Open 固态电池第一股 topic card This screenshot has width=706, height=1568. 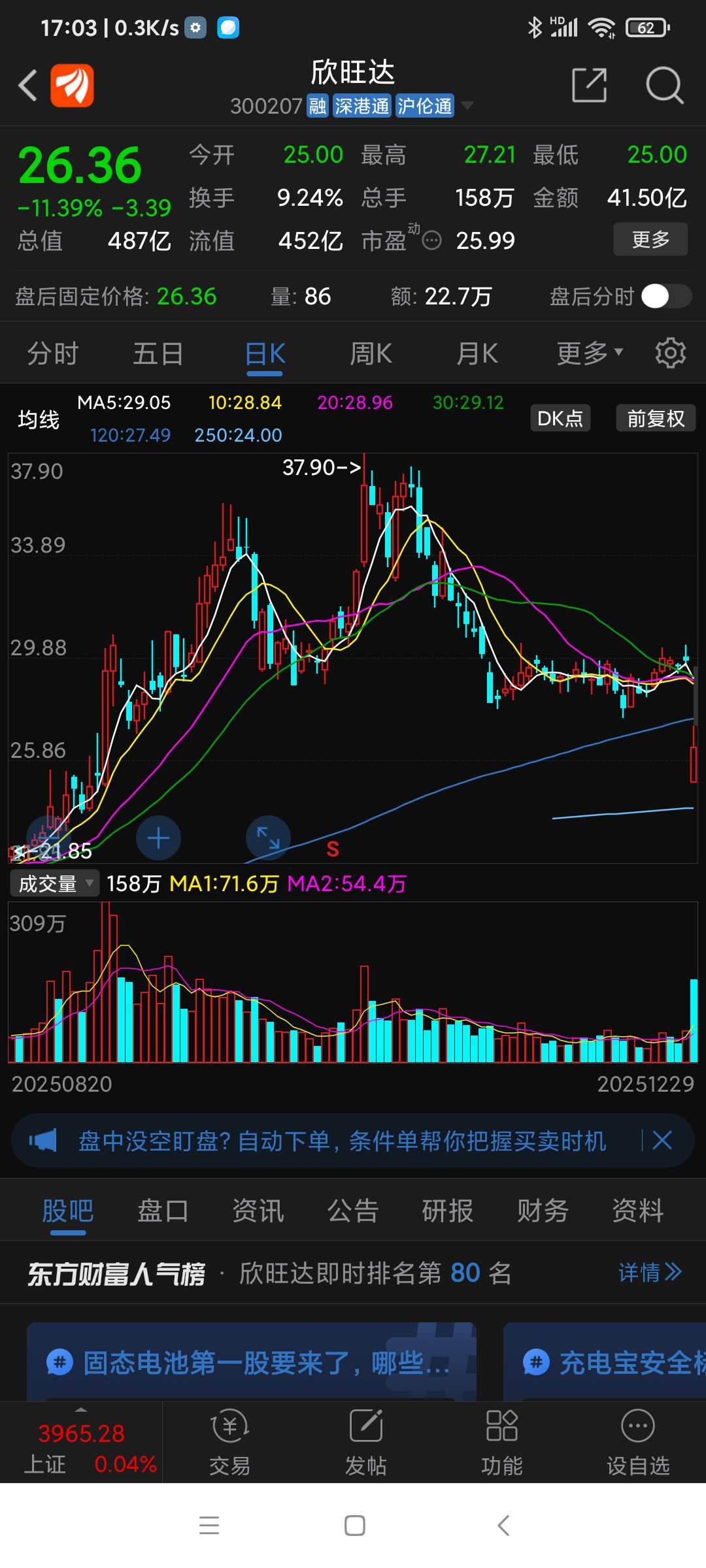point(252,1362)
